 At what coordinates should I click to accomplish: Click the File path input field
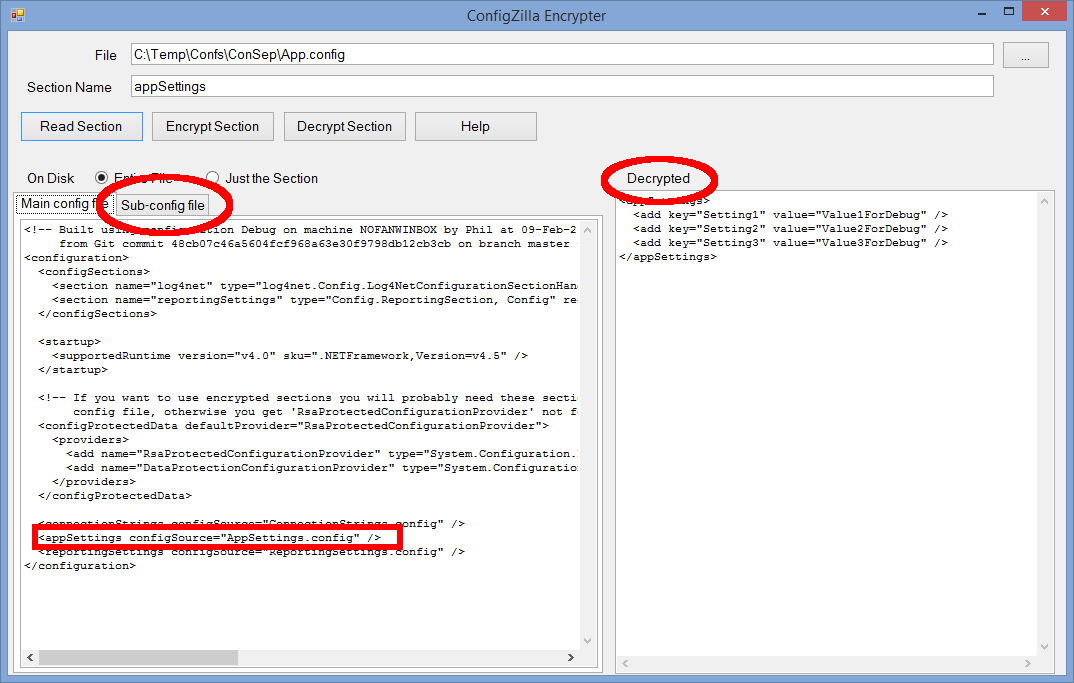pos(562,54)
